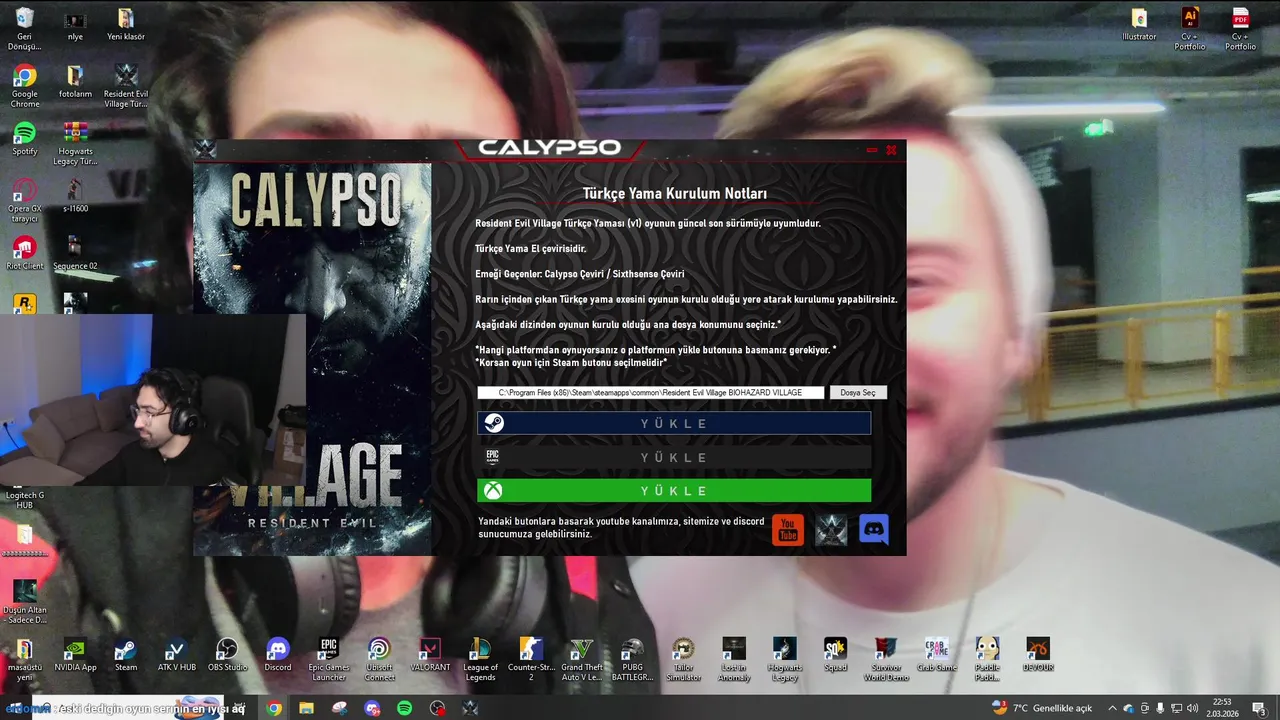
Task: Select the Discord desktop shortcut
Action: [278, 655]
